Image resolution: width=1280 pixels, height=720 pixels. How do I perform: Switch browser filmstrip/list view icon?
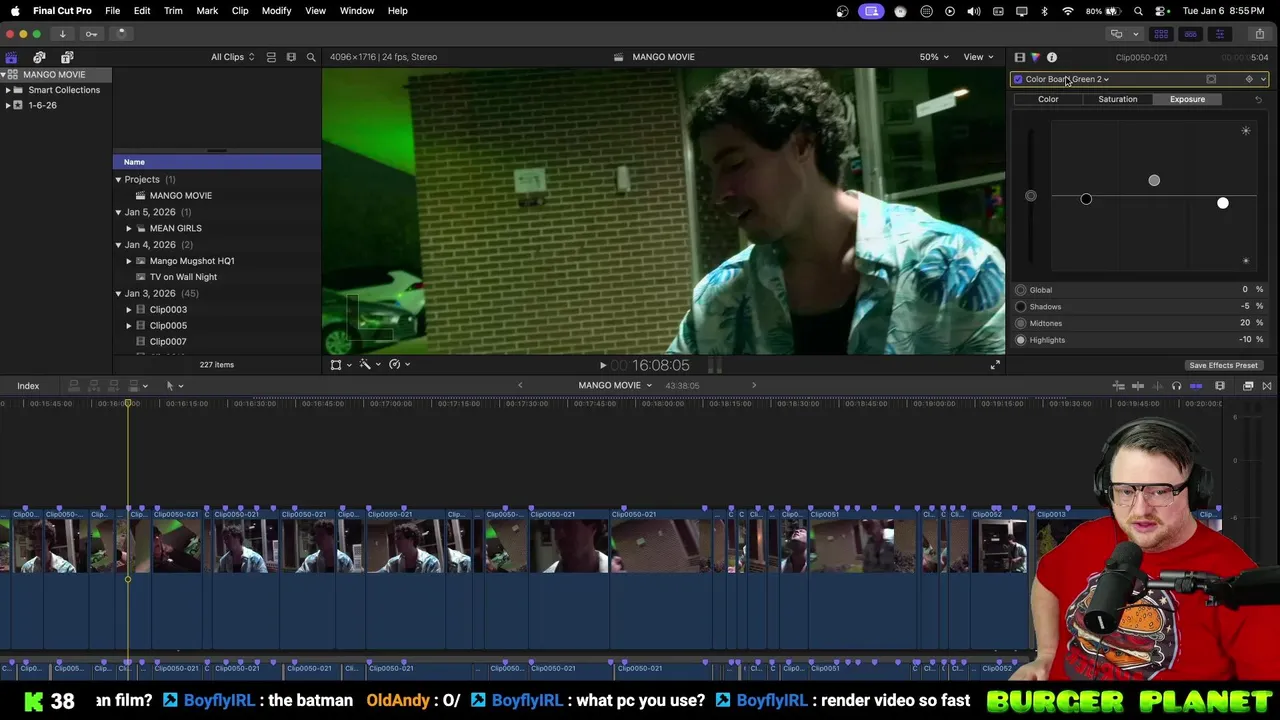291,57
